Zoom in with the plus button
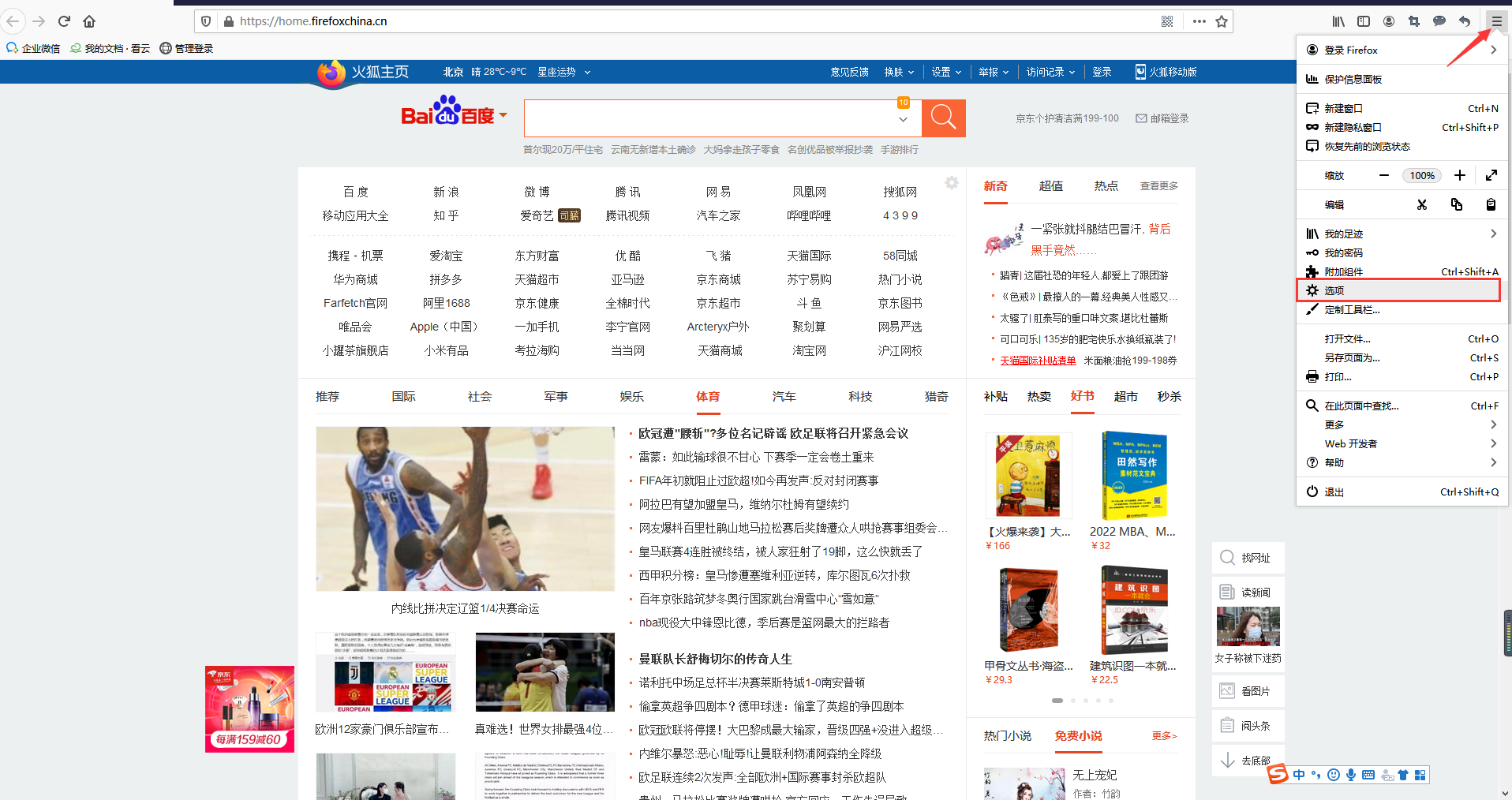 pyautogui.click(x=1460, y=175)
